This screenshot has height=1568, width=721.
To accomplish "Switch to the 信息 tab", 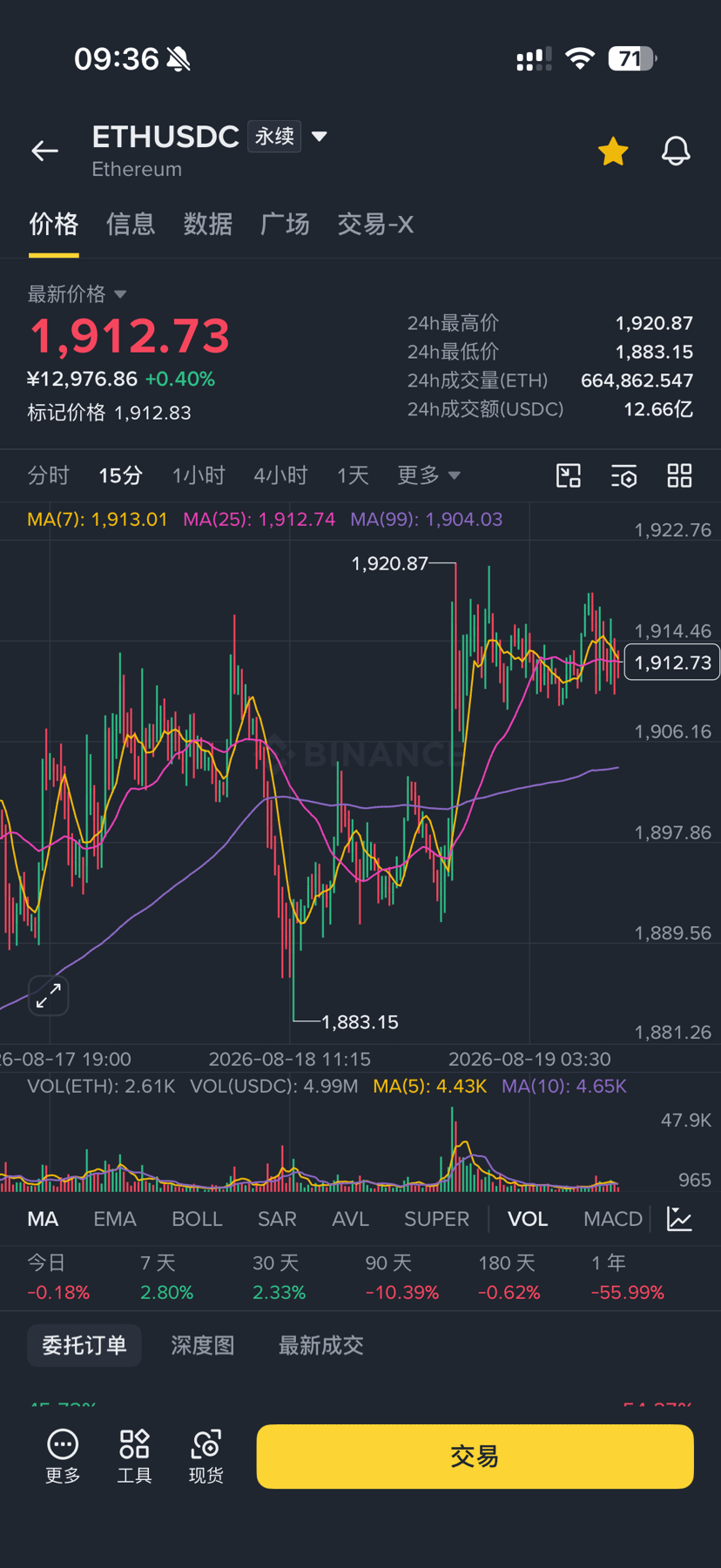I will pos(131,225).
